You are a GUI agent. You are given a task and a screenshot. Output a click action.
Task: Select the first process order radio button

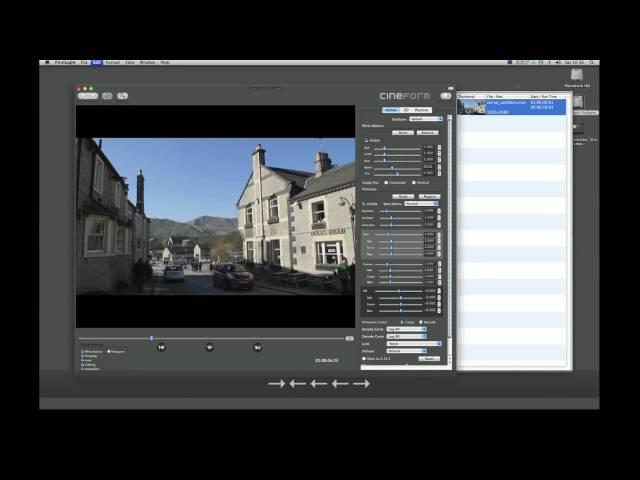pos(402,322)
